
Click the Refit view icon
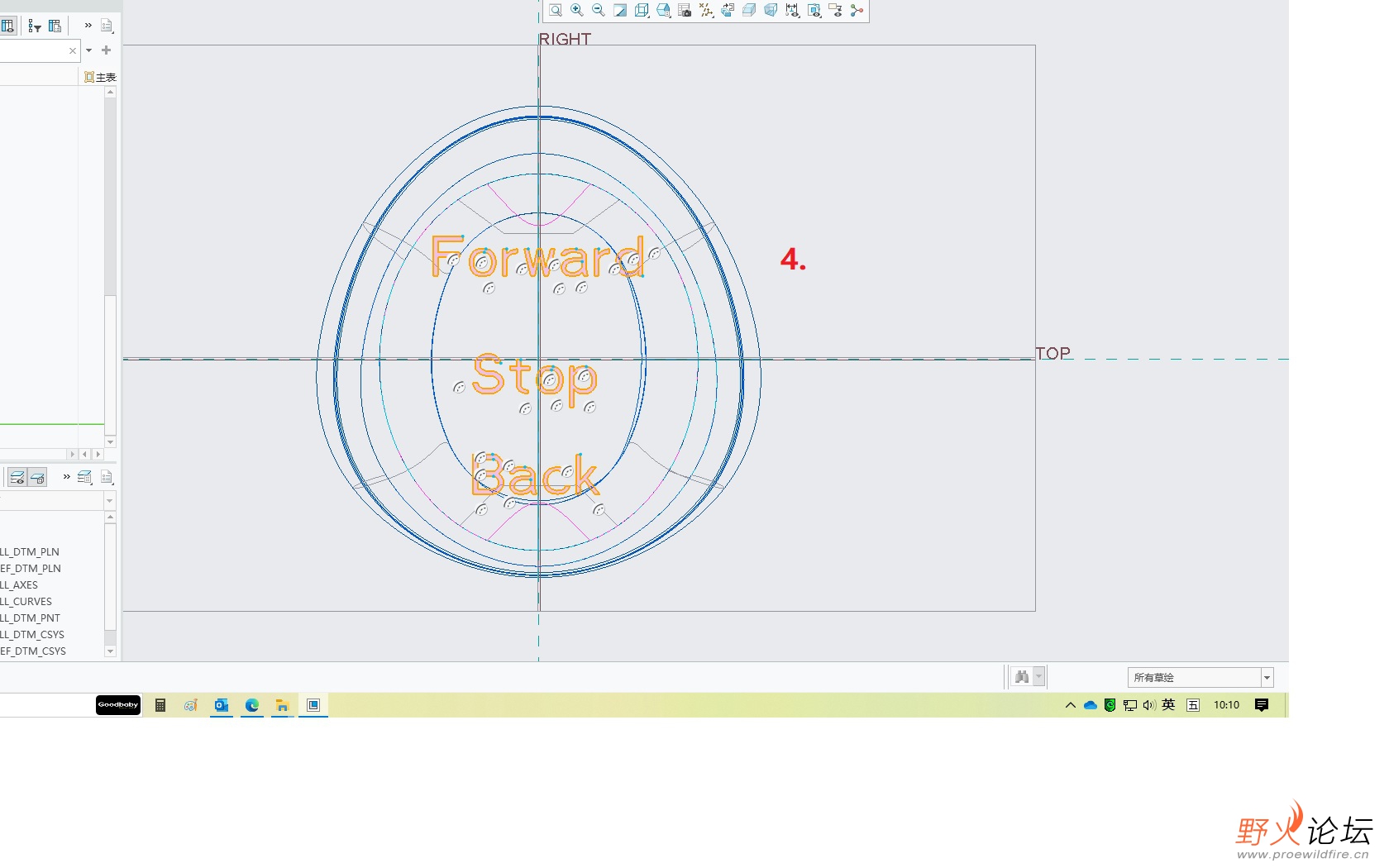[556, 10]
